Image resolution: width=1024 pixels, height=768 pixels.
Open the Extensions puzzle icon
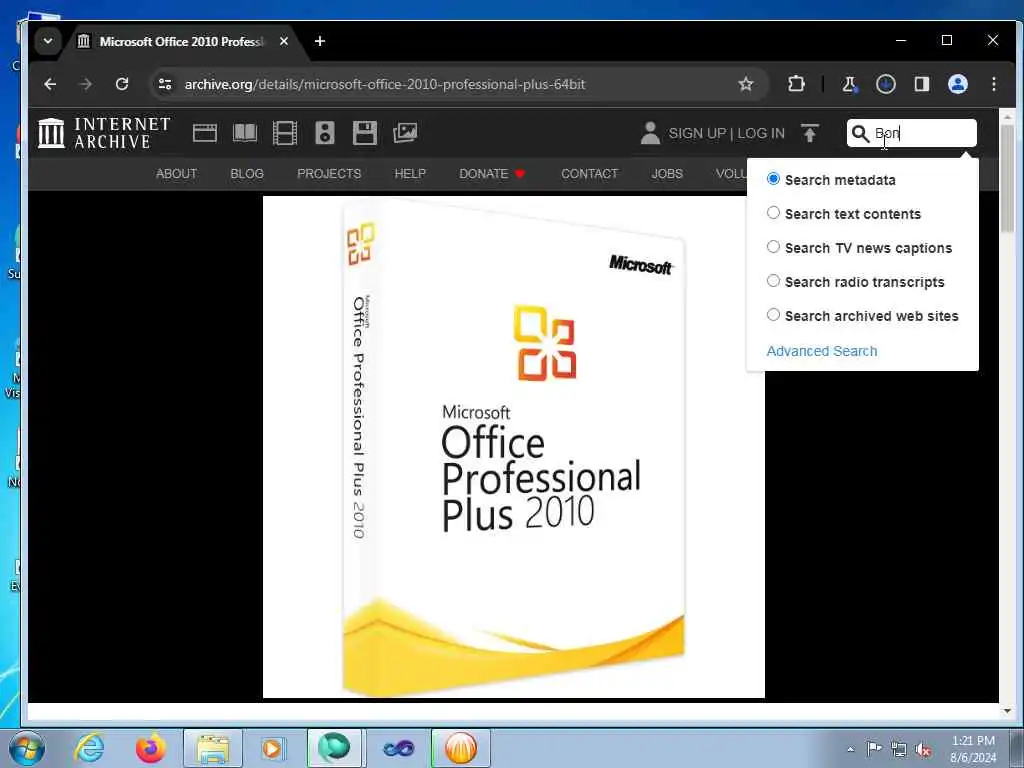pos(796,84)
